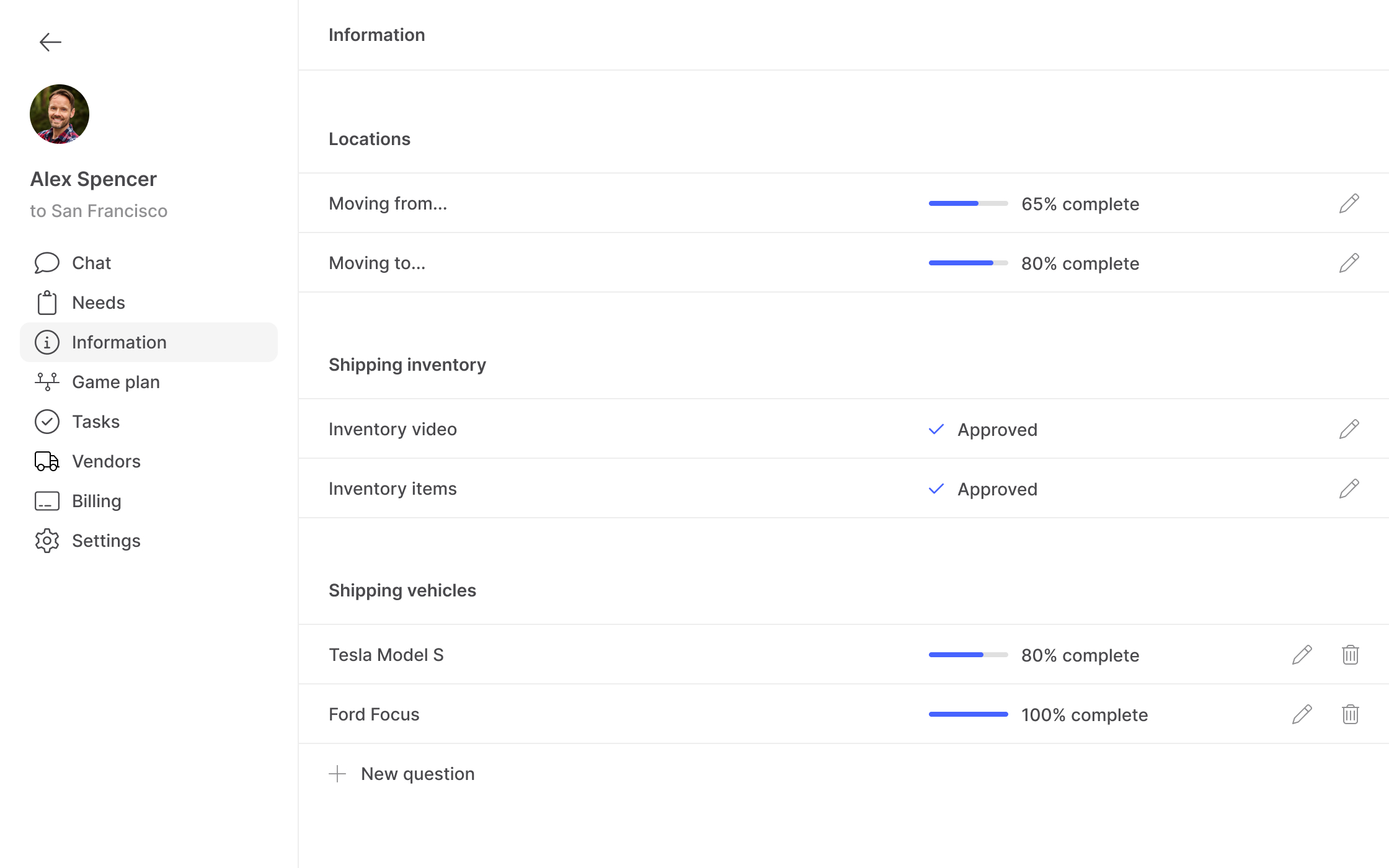Click the Inventory video Approved checkmark
This screenshot has width=1389, height=868.
tap(936, 429)
